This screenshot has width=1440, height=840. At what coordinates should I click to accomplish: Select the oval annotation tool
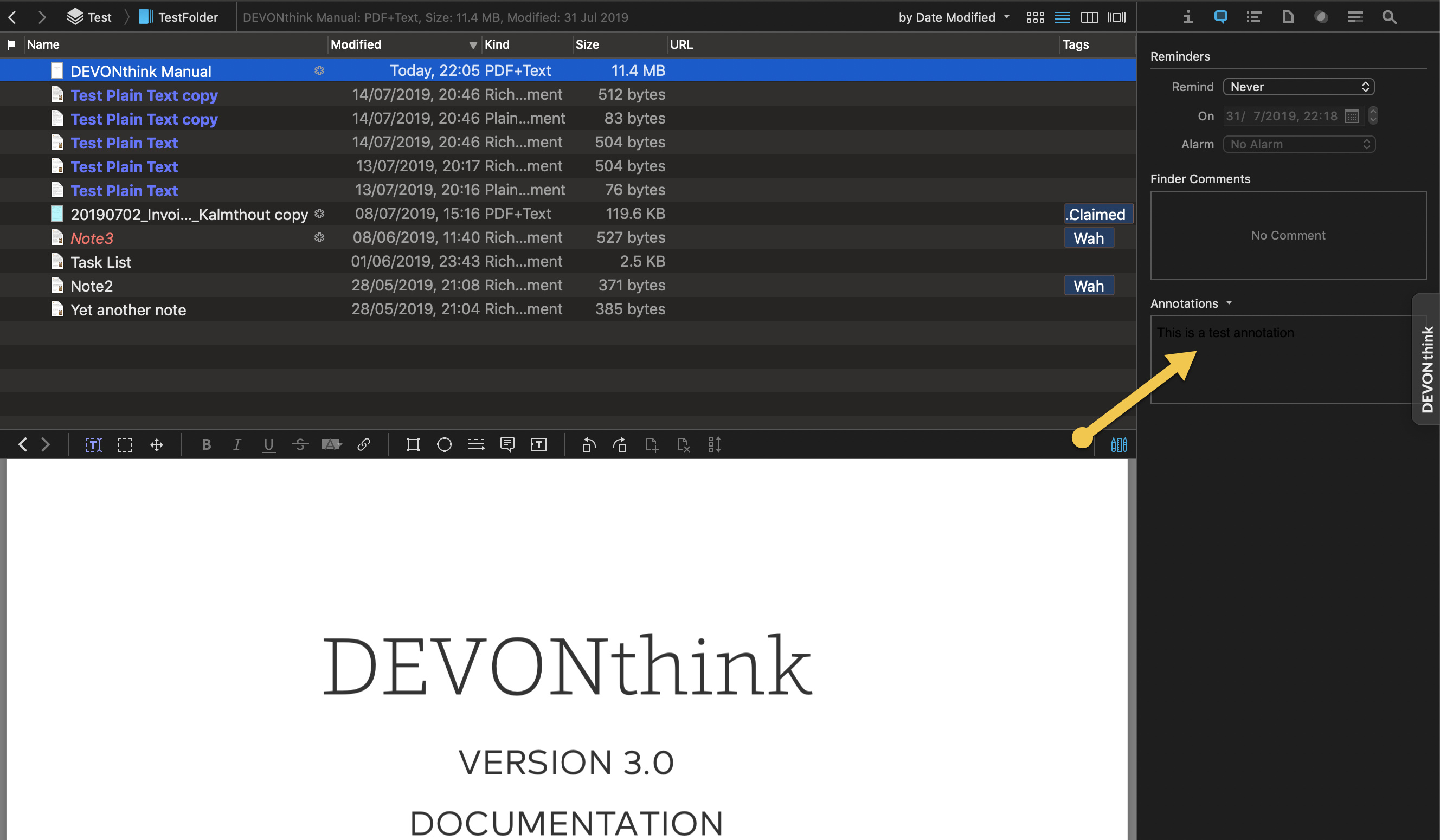(x=445, y=444)
